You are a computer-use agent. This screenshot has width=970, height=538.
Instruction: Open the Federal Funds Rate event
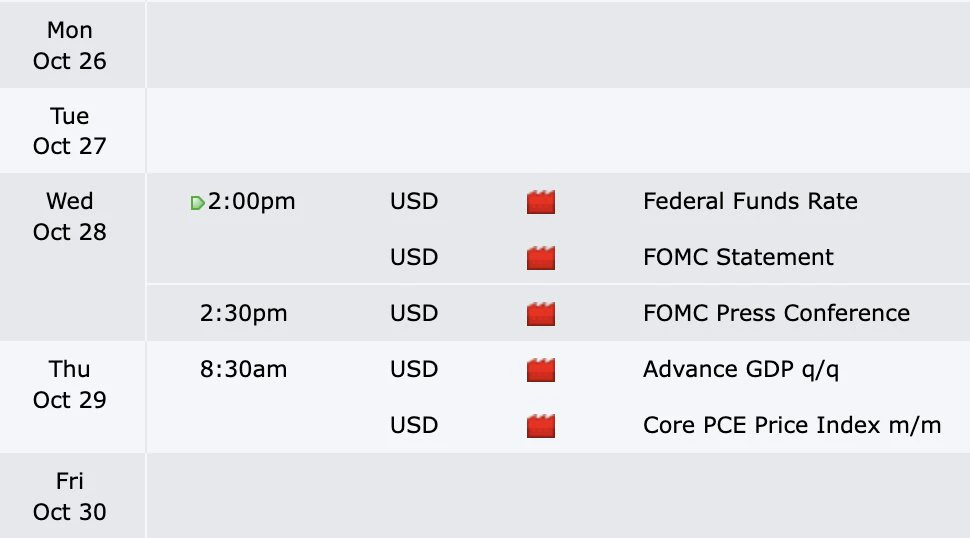750,201
